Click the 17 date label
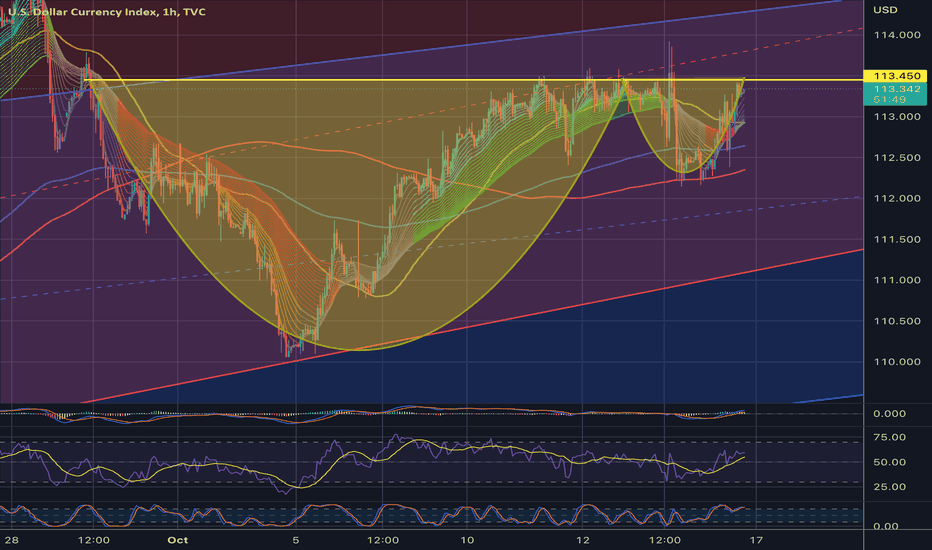Image resolution: width=932 pixels, height=550 pixels. (755, 540)
